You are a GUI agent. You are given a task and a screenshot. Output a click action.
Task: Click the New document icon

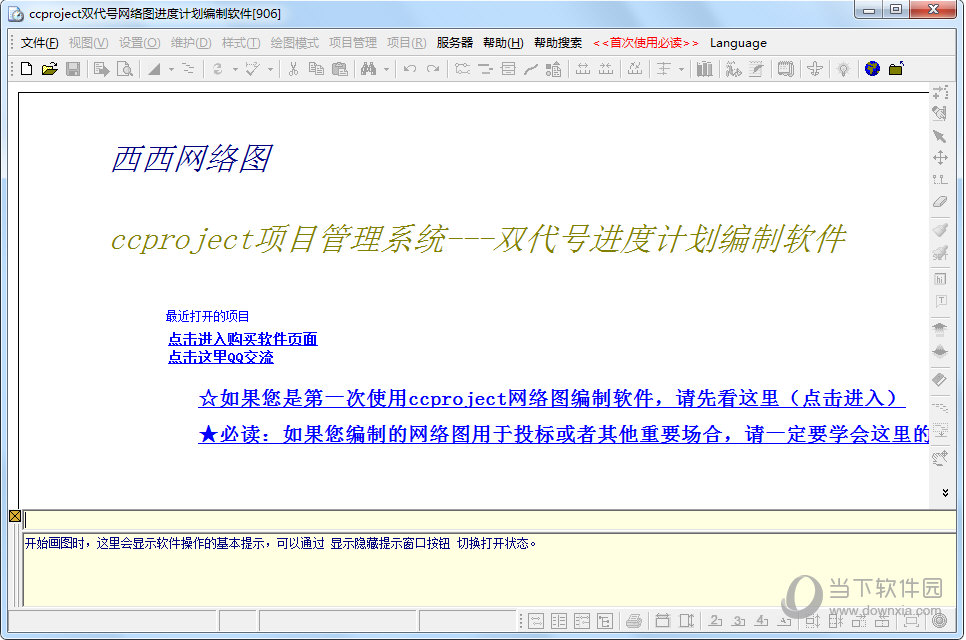pos(26,69)
